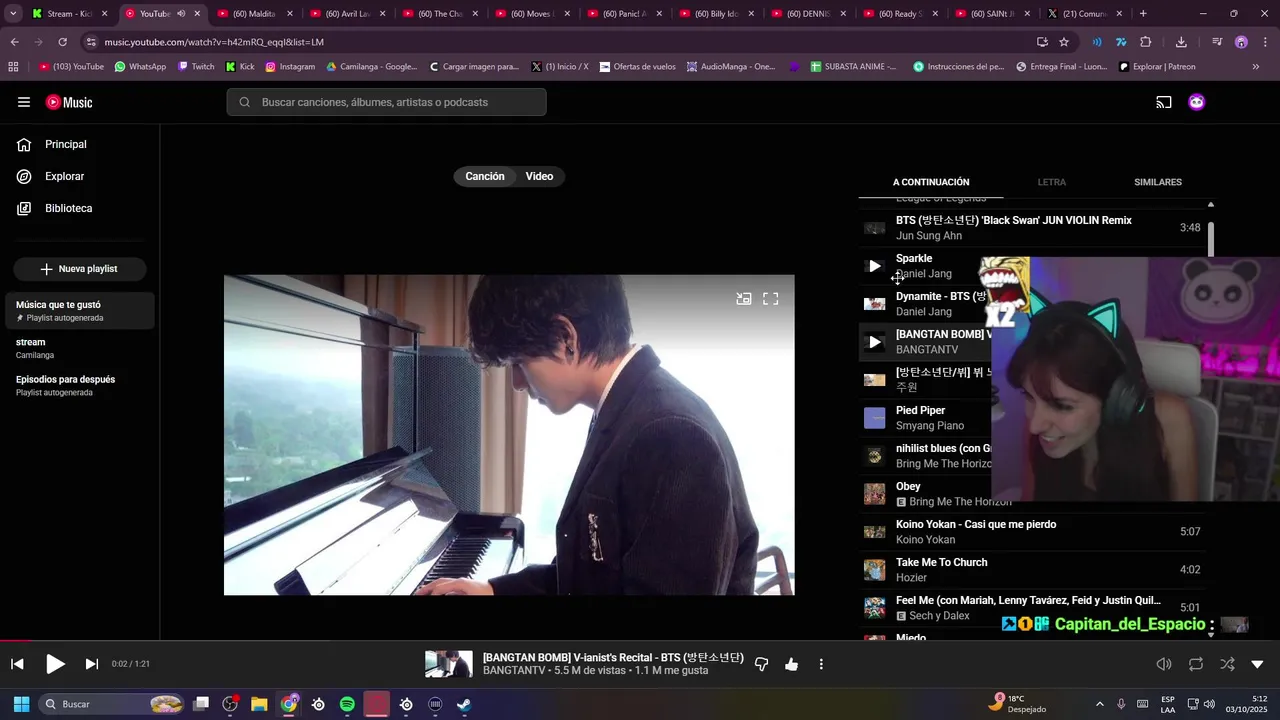The width and height of the screenshot is (1280, 720).
Task: Click the song search field
Action: coord(386,102)
